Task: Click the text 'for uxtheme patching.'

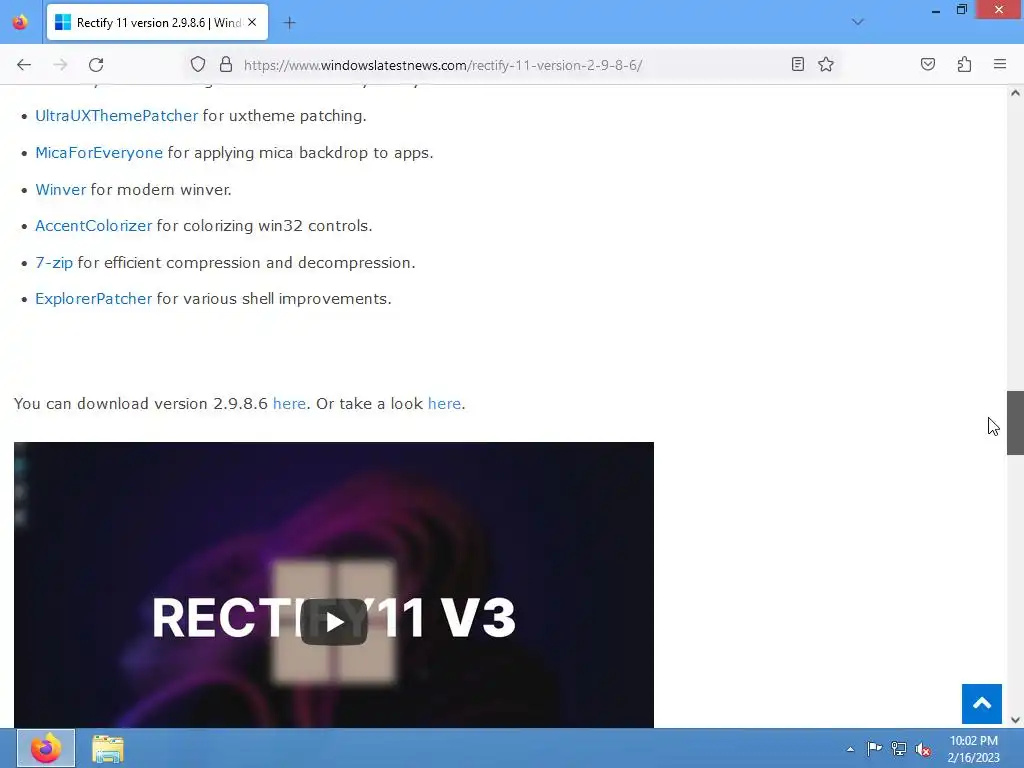Action: pos(284,116)
